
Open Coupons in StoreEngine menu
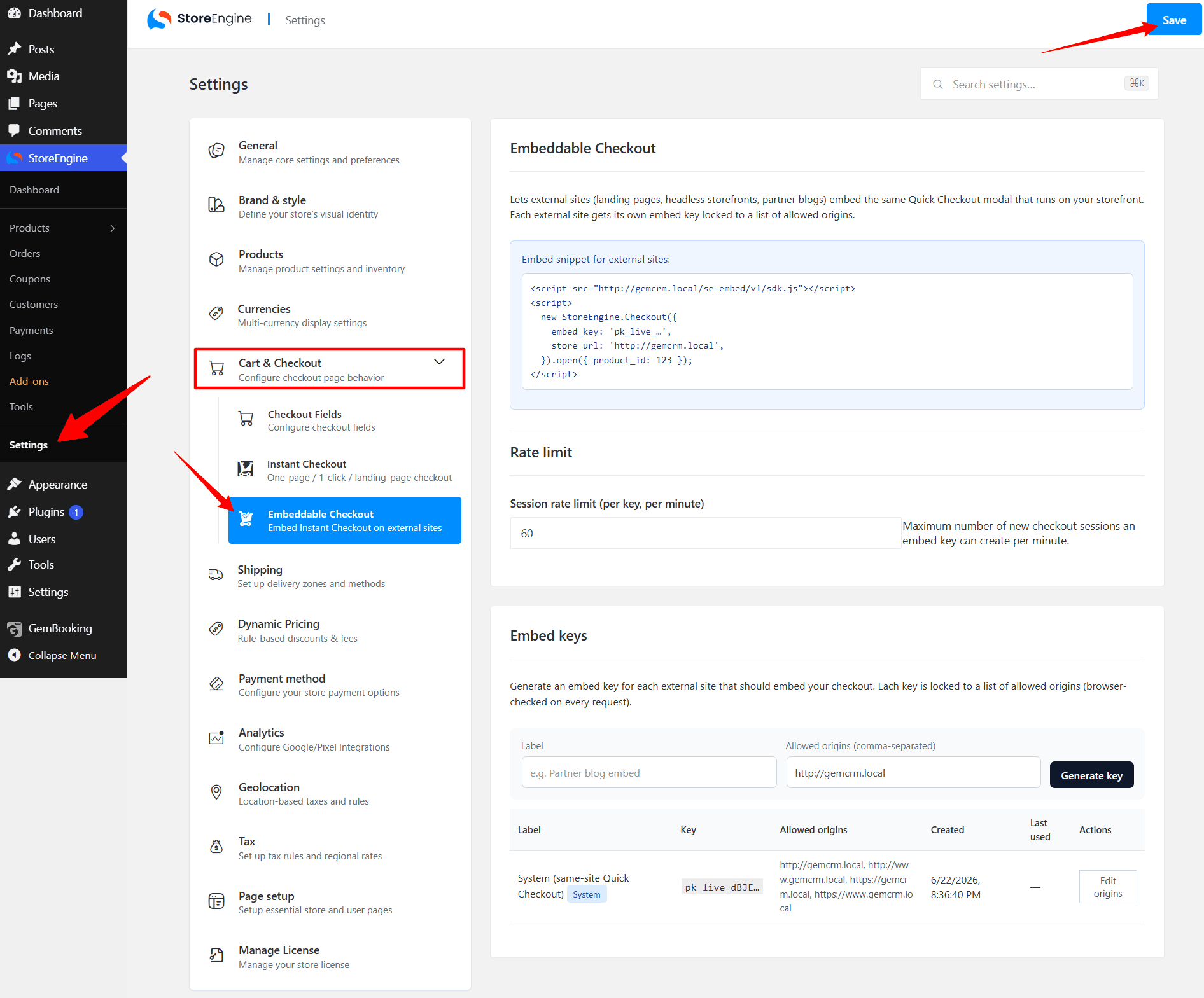[x=29, y=279]
